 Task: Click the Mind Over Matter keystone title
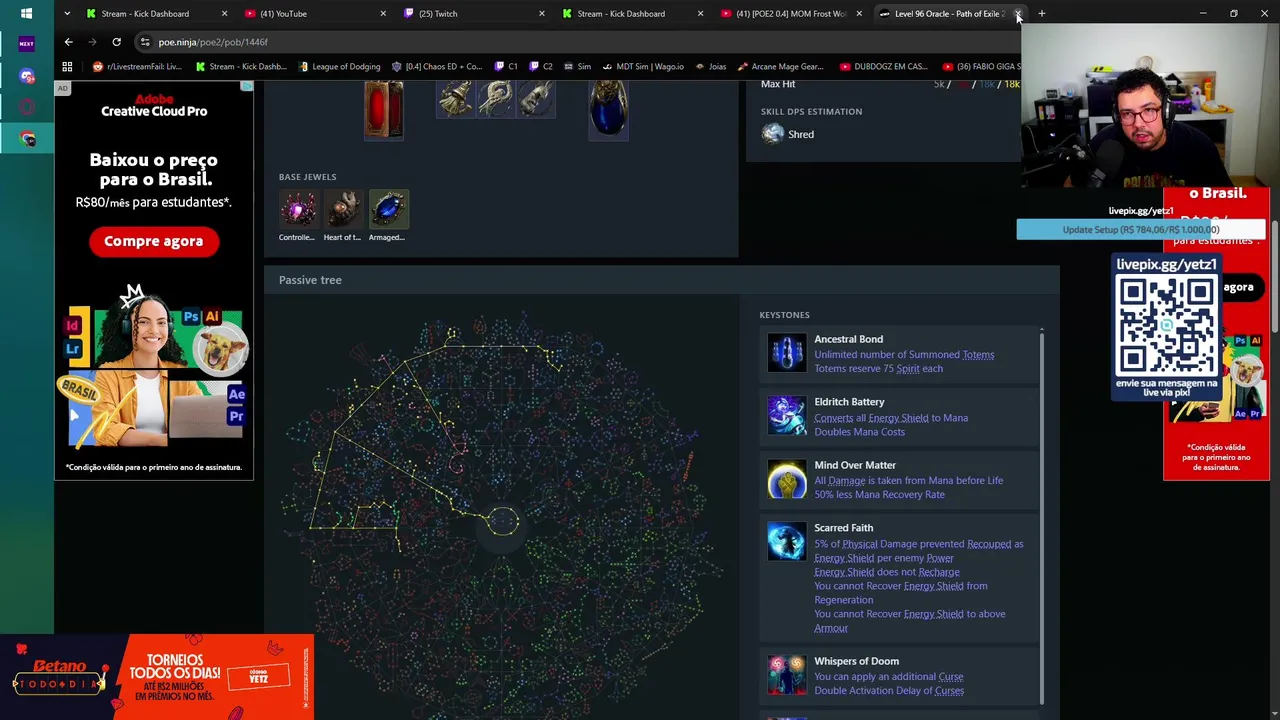tap(854, 465)
